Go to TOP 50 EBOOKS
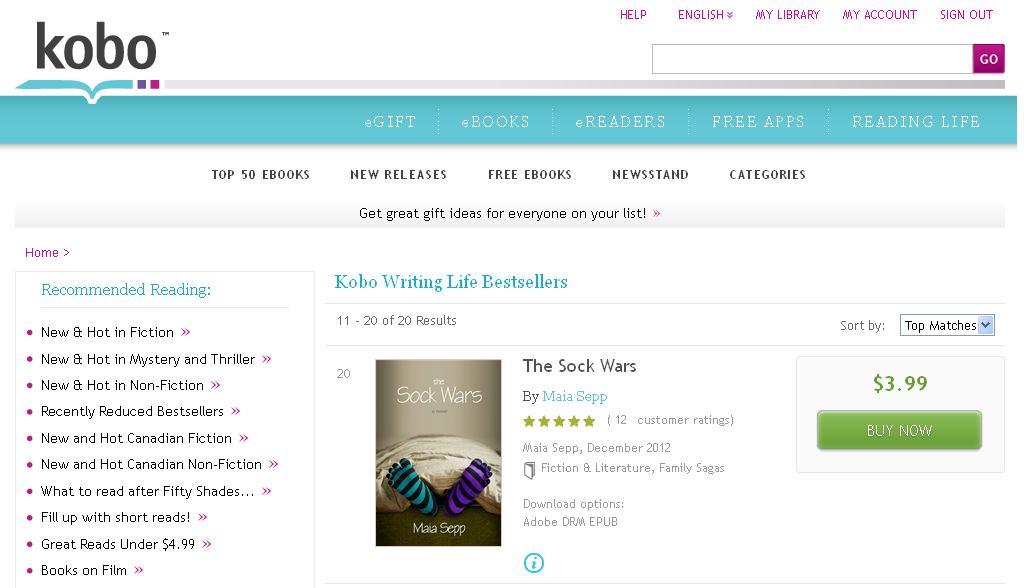 click(261, 175)
